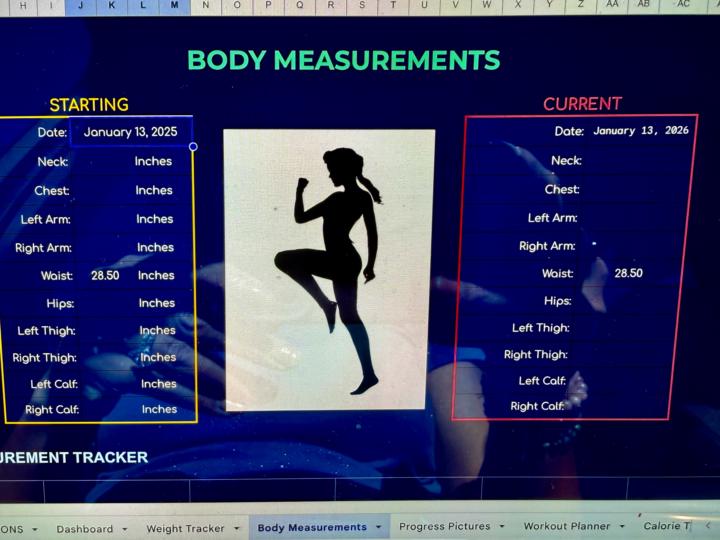This screenshot has width=720, height=540.
Task: Click the starting Left Thigh label
Action: point(46,331)
